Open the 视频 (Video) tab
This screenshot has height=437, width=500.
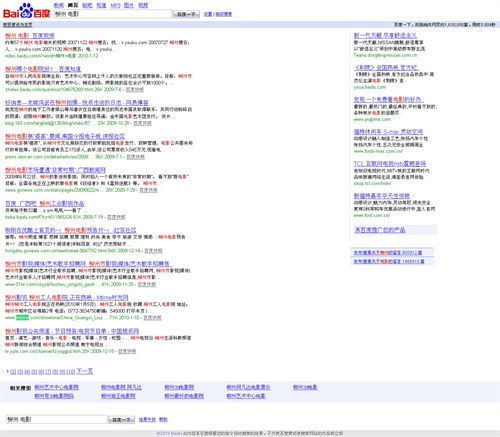click(x=143, y=5)
